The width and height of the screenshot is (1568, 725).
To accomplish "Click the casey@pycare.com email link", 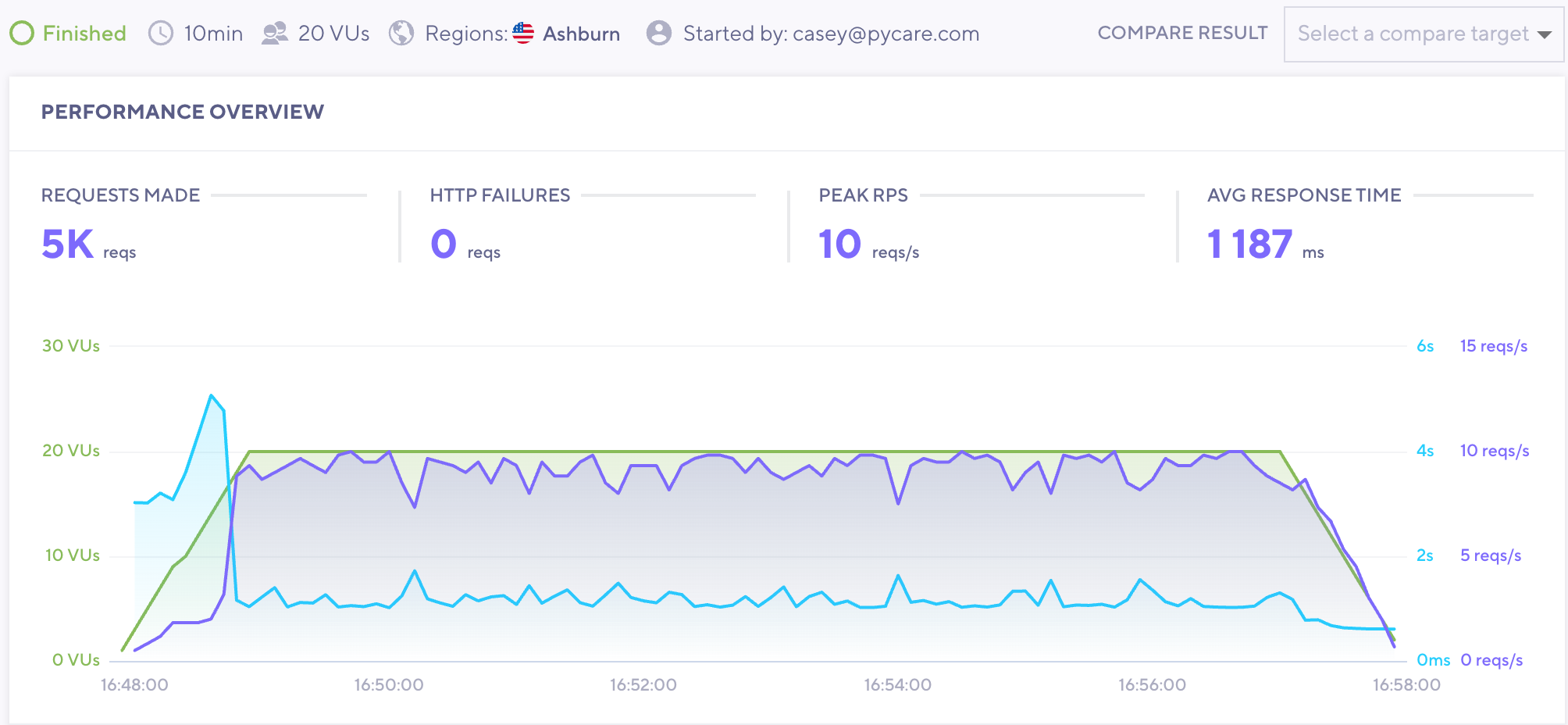I will coord(886,34).
